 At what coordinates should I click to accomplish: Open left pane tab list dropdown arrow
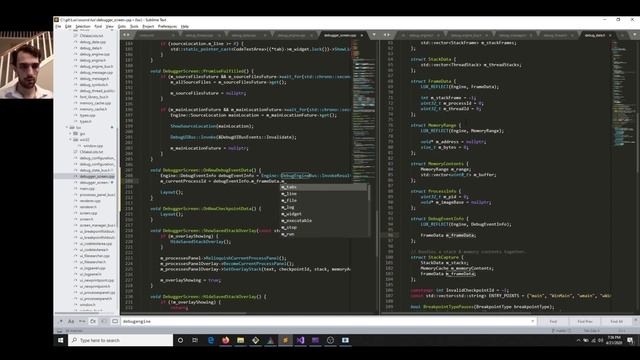pyautogui.click(x=374, y=35)
